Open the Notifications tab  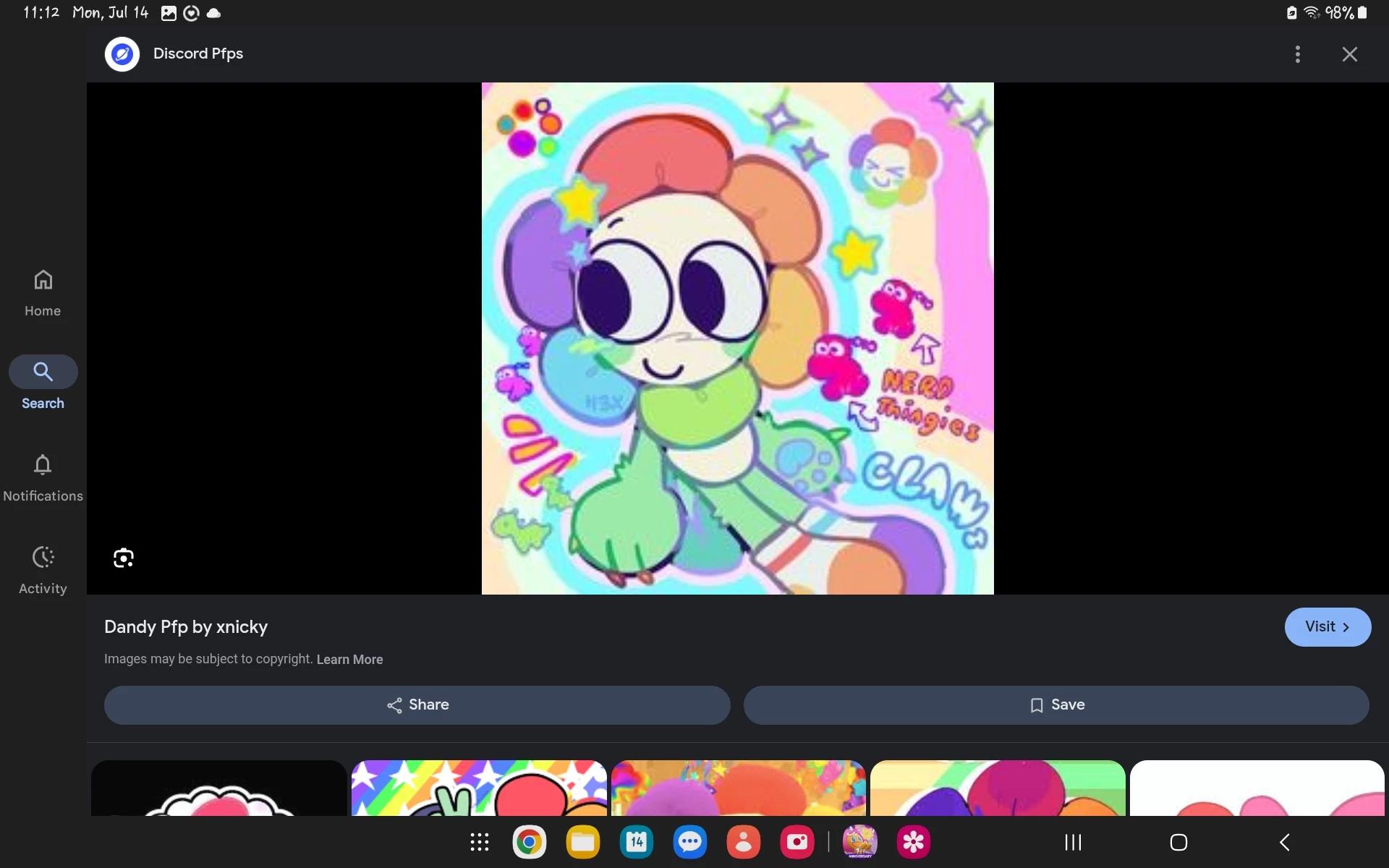(x=43, y=478)
